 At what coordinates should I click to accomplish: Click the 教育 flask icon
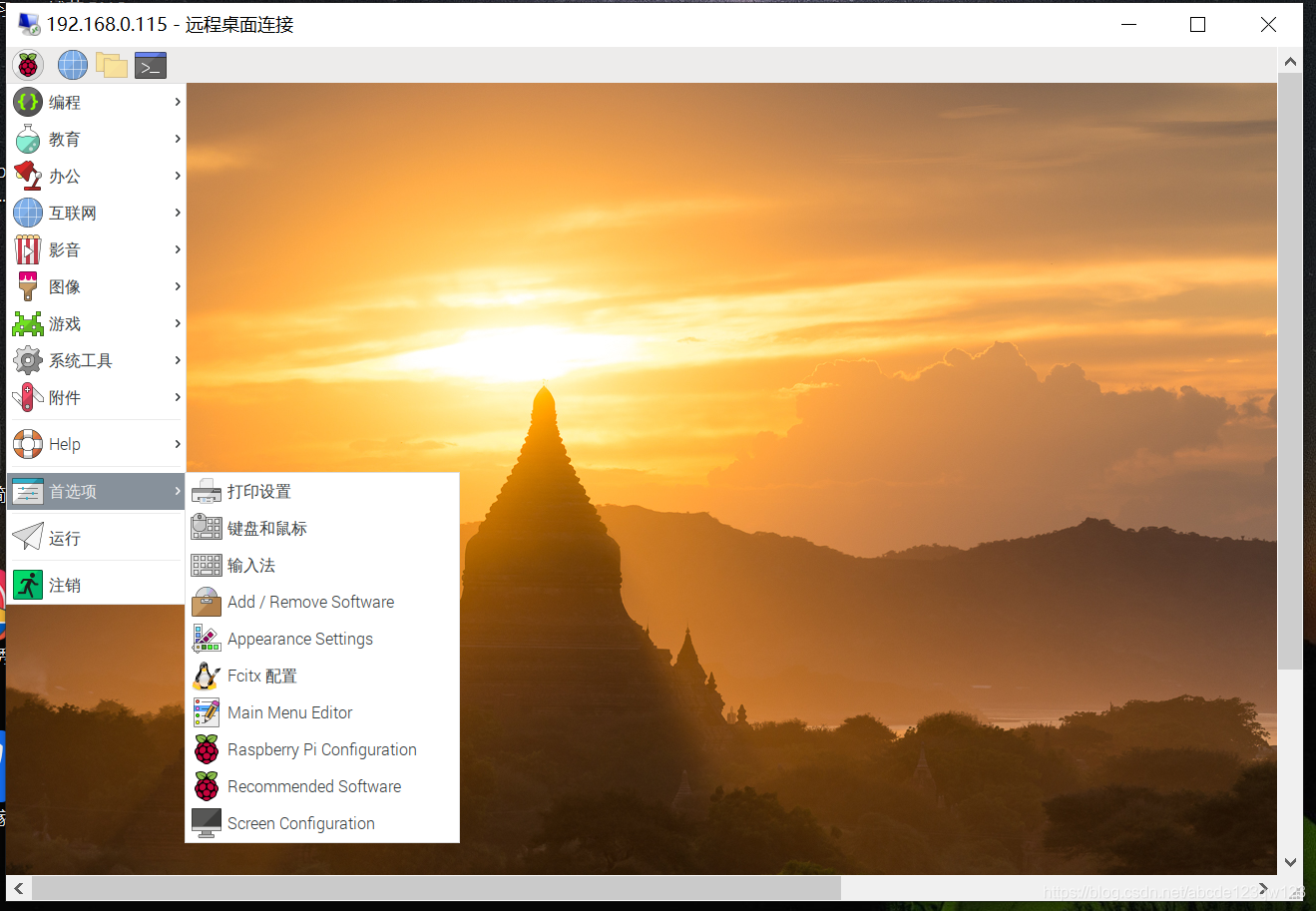click(x=28, y=139)
